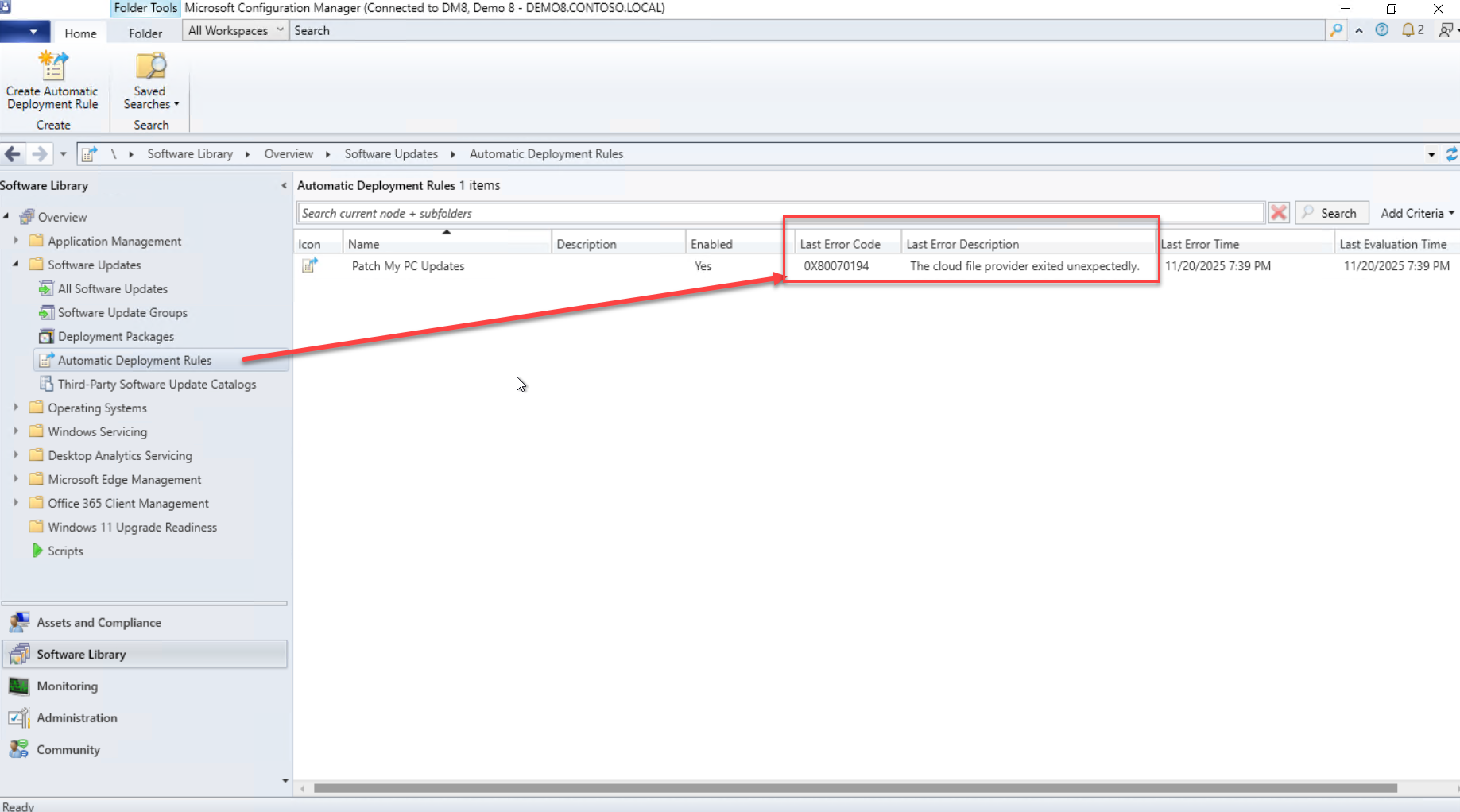Click the refresh icon in address bar
Screen dimensions: 1460x812
click(1451, 154)
